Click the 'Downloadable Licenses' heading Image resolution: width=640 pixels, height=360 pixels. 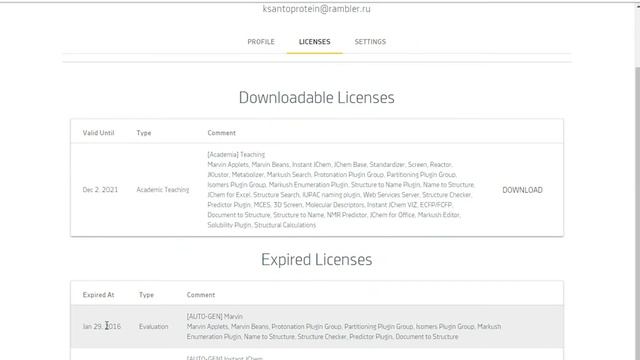tap(316, 98)
